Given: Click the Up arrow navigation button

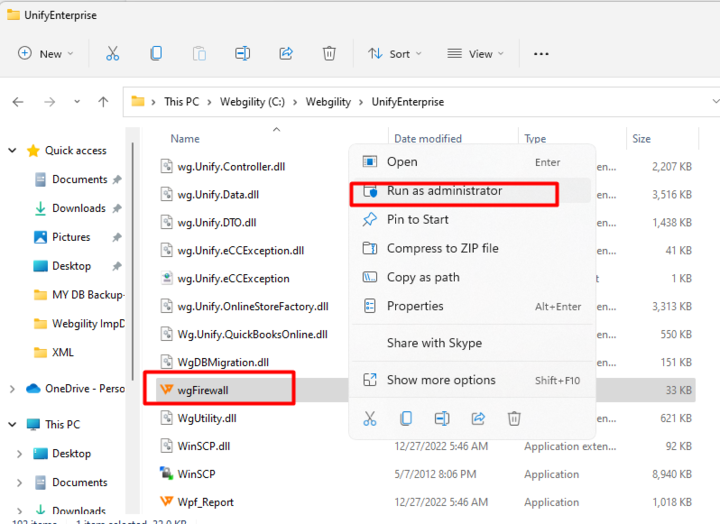Looking at the screenshot, I should coord(103,102).
